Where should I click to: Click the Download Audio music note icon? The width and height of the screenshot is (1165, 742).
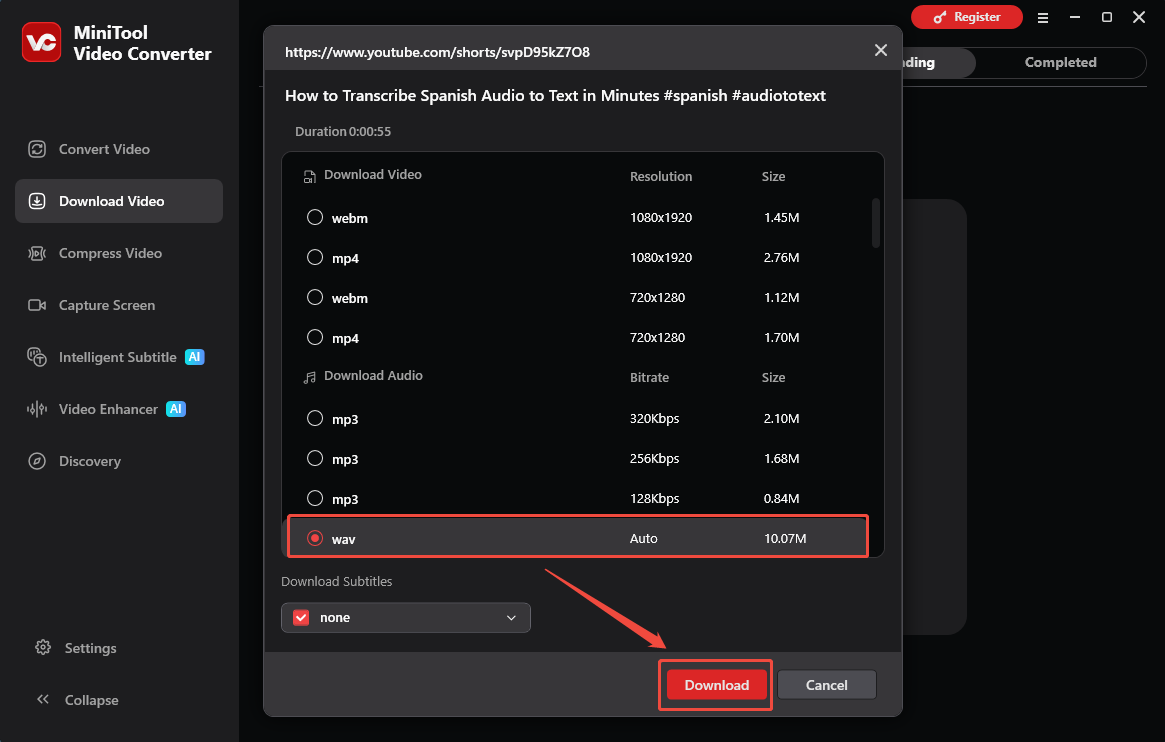309,378
